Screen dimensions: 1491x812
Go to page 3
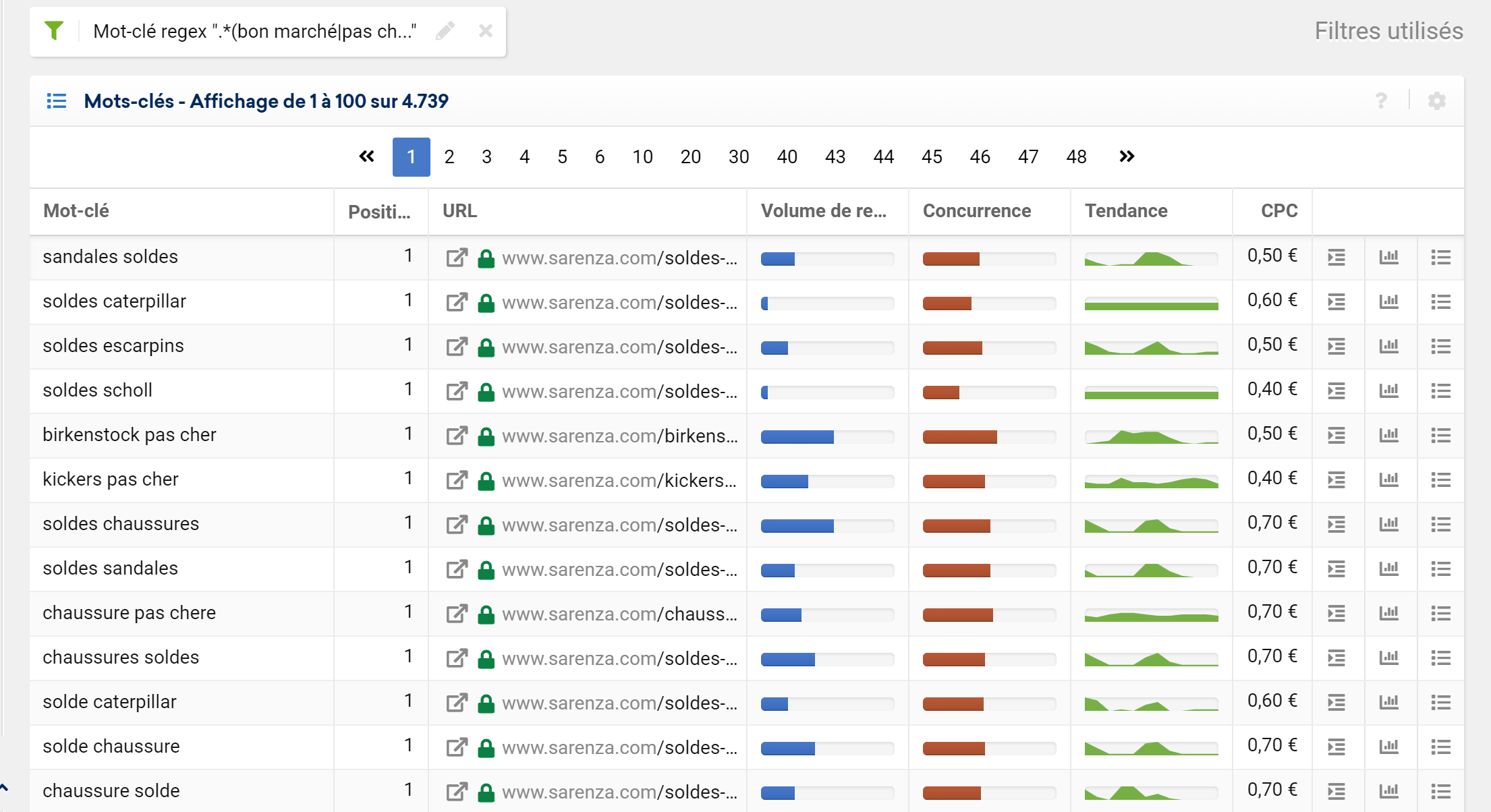(x=486, y=157)
